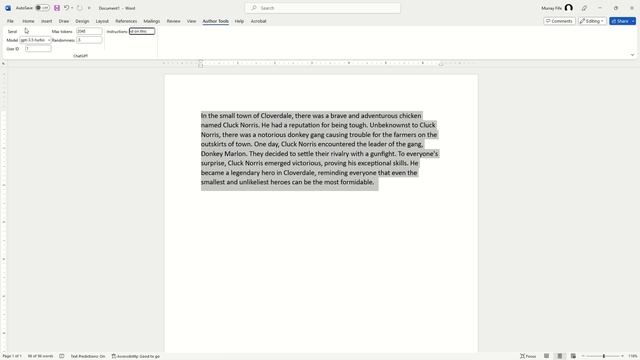Select Read Mode view icon
640x360 pixels.
[547, 356]
